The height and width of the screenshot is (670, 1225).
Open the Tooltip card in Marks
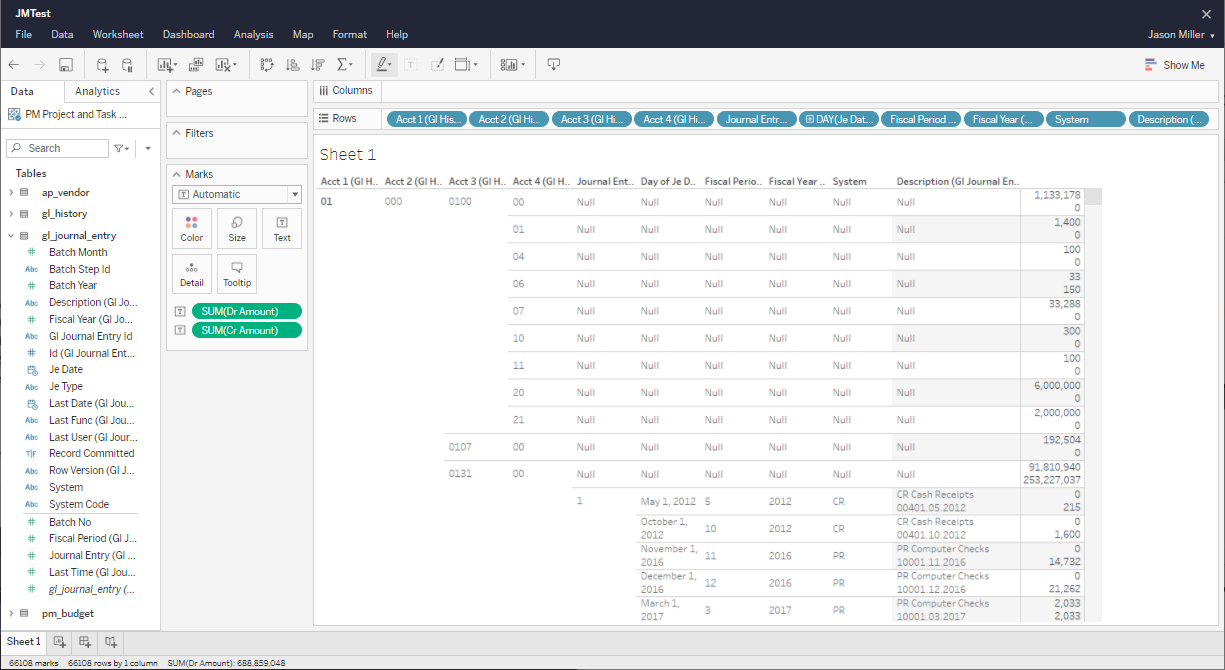click(x=237, y=274)
